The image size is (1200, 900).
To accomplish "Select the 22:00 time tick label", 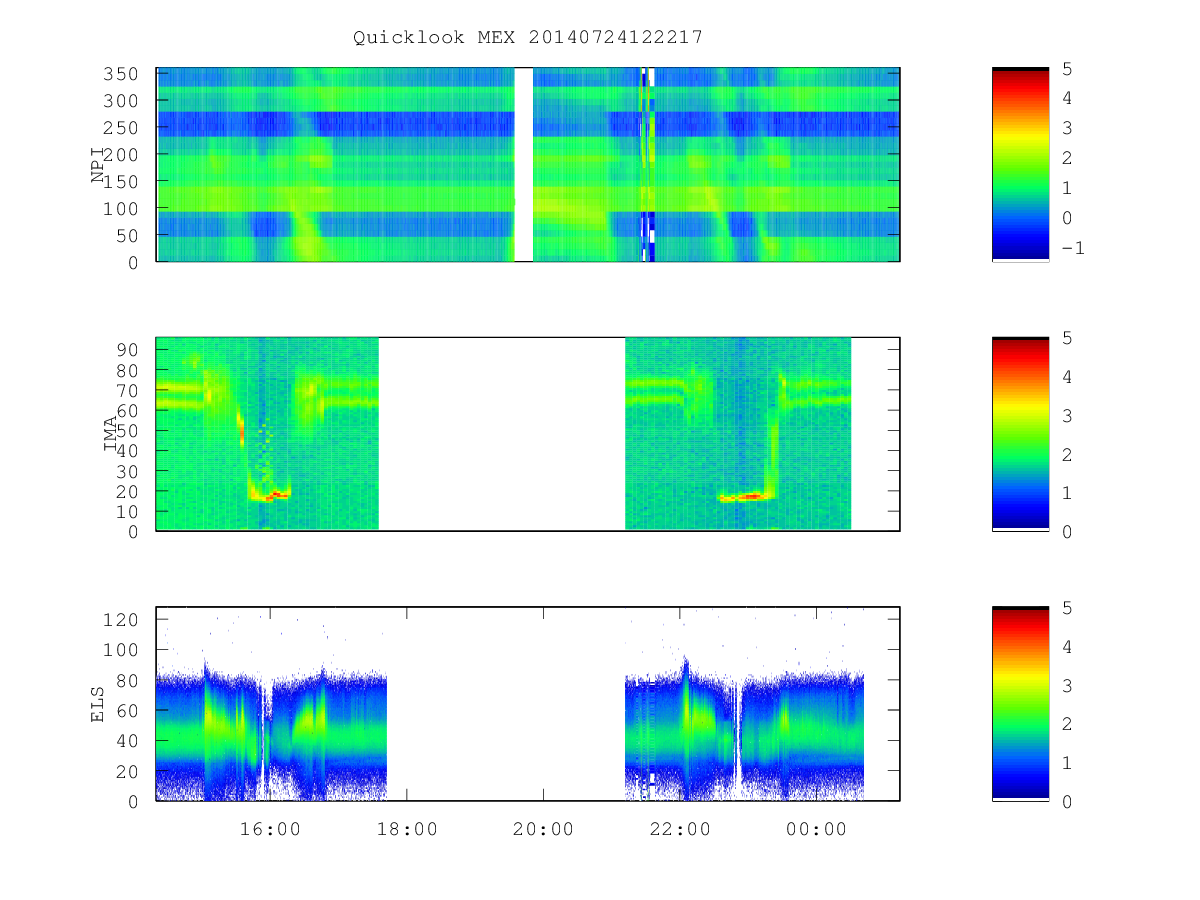I will pyautogui.click(x=680, y=829).
